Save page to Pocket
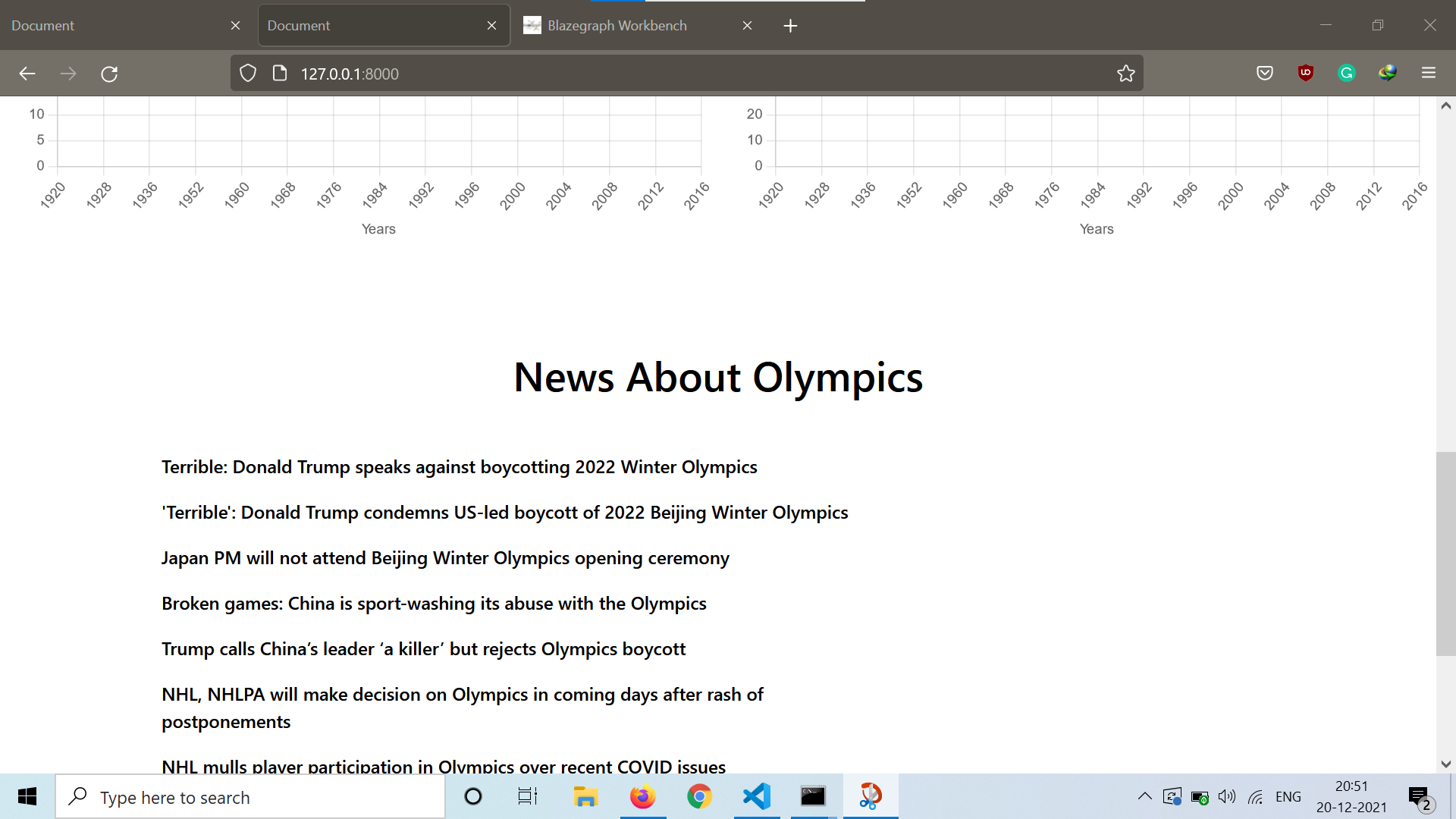This screenshot has height=819, width=1456. pos(1265,74)
